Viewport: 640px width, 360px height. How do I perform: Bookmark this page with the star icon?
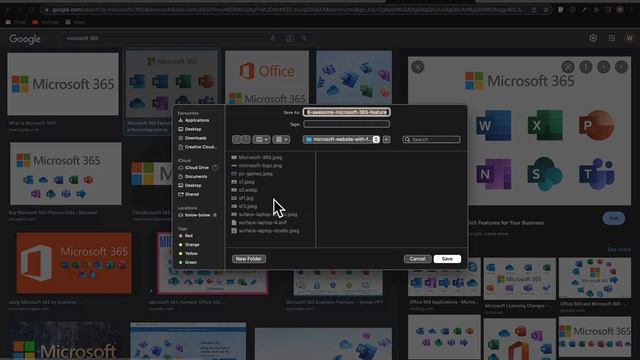coord(546,10)
